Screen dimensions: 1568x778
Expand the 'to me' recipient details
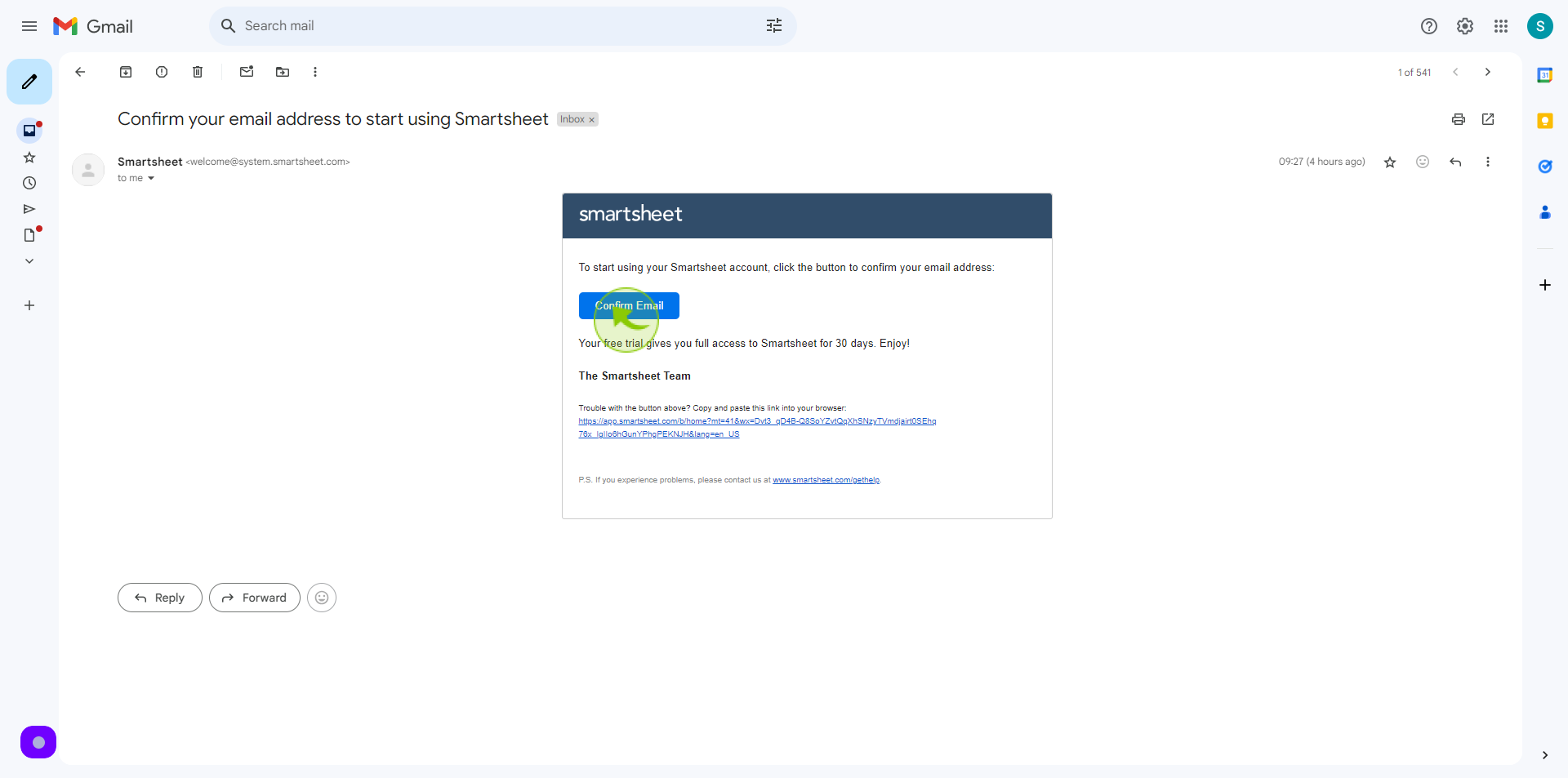(151, 178)
